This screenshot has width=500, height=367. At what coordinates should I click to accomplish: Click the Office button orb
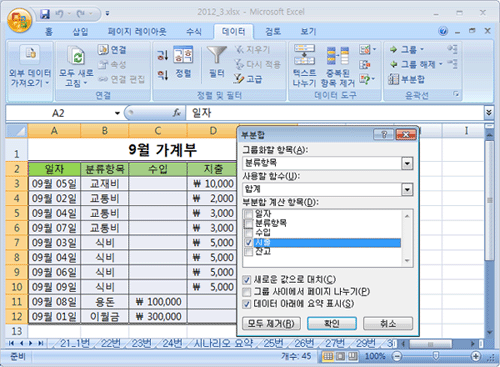19,20
